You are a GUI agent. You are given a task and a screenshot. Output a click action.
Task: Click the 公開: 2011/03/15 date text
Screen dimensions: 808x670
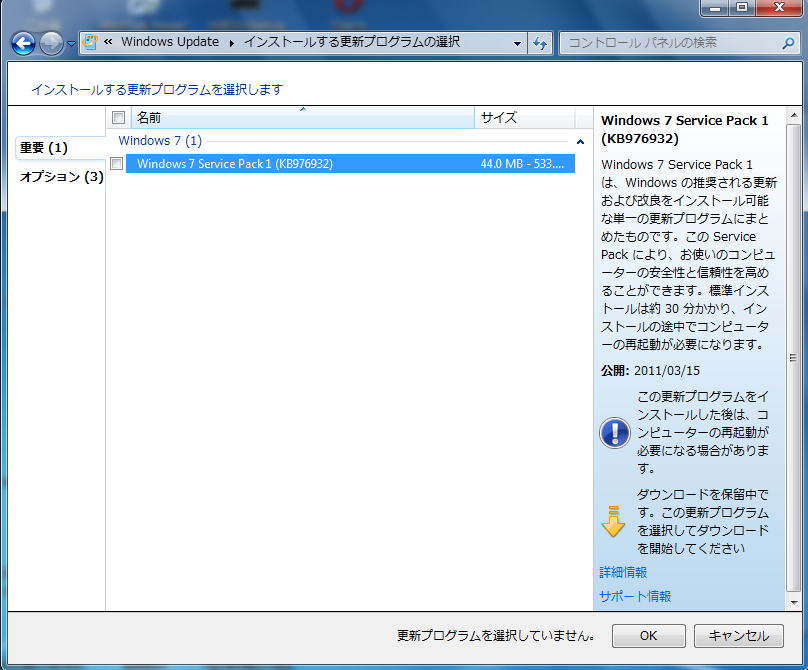650,371
